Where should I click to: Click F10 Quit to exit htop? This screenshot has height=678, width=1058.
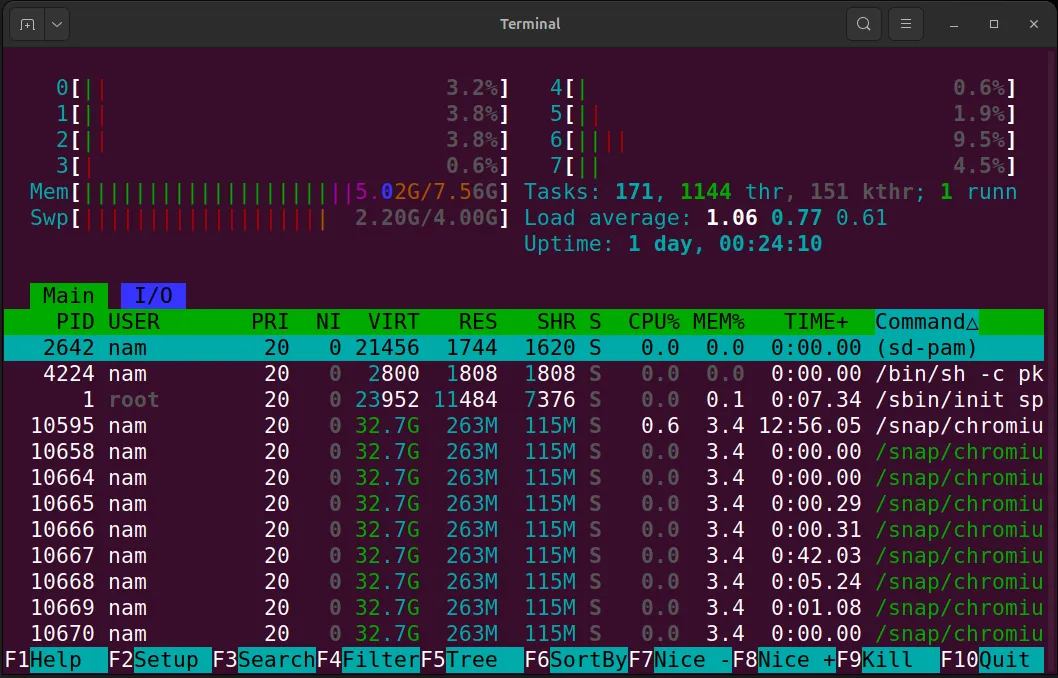pyautogui.click(x=991, y=660)
